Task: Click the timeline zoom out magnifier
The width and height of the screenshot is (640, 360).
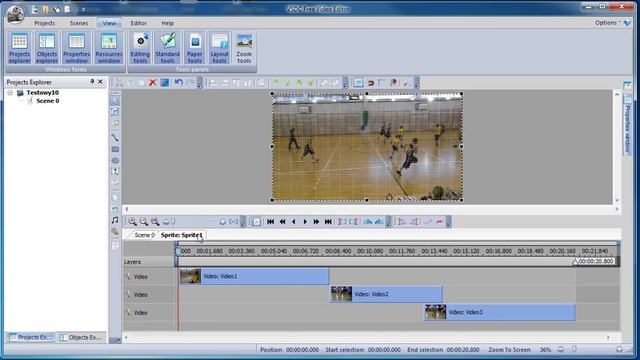Action: (144, 222)
